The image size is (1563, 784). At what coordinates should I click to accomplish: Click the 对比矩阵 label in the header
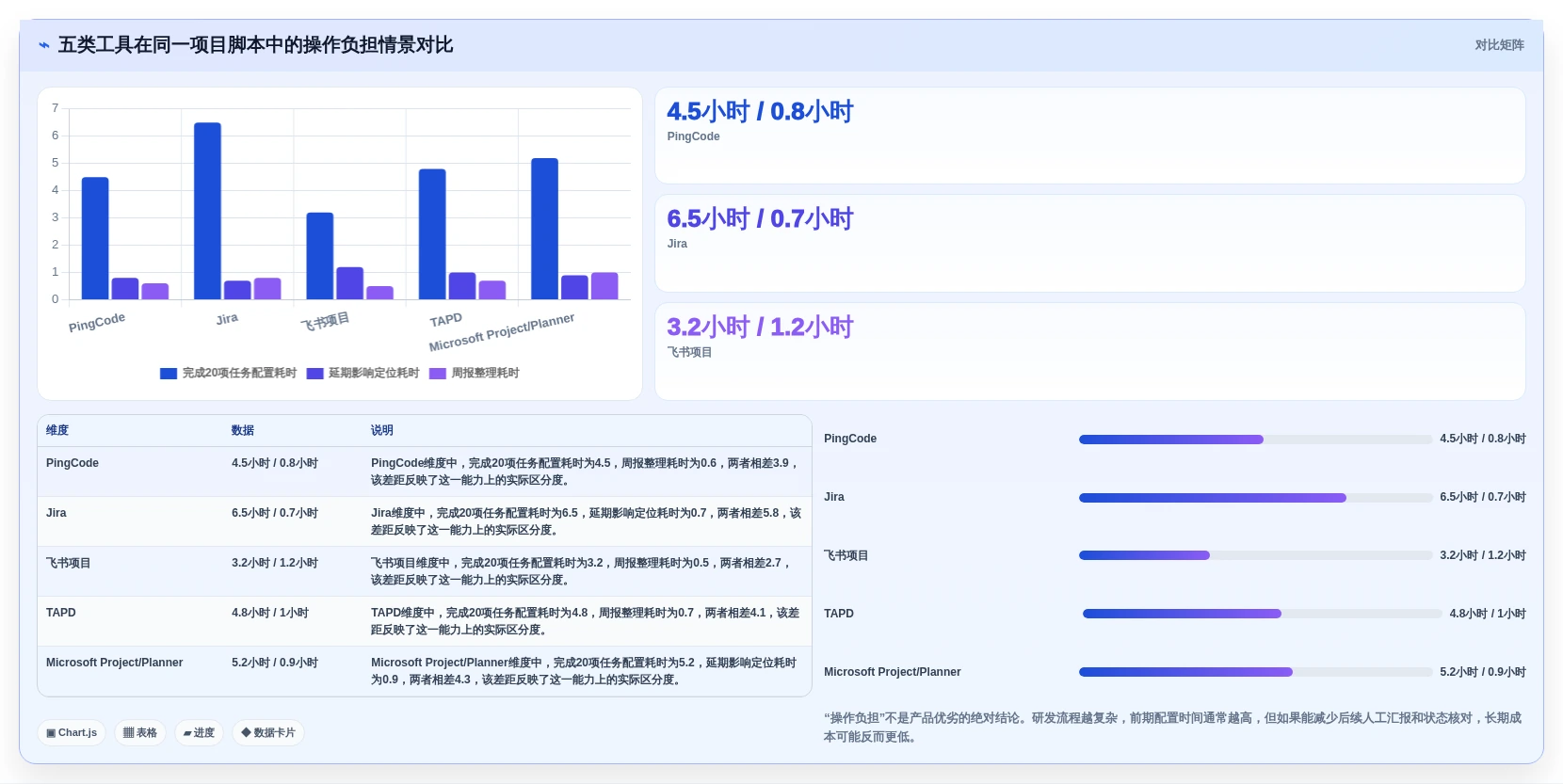tap(1499, 45)
